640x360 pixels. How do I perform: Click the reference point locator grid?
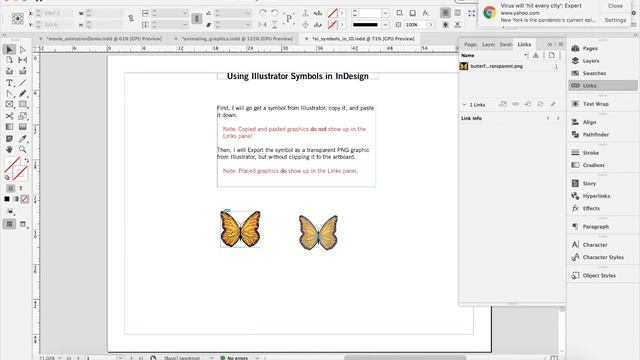[x=18, y=18]
